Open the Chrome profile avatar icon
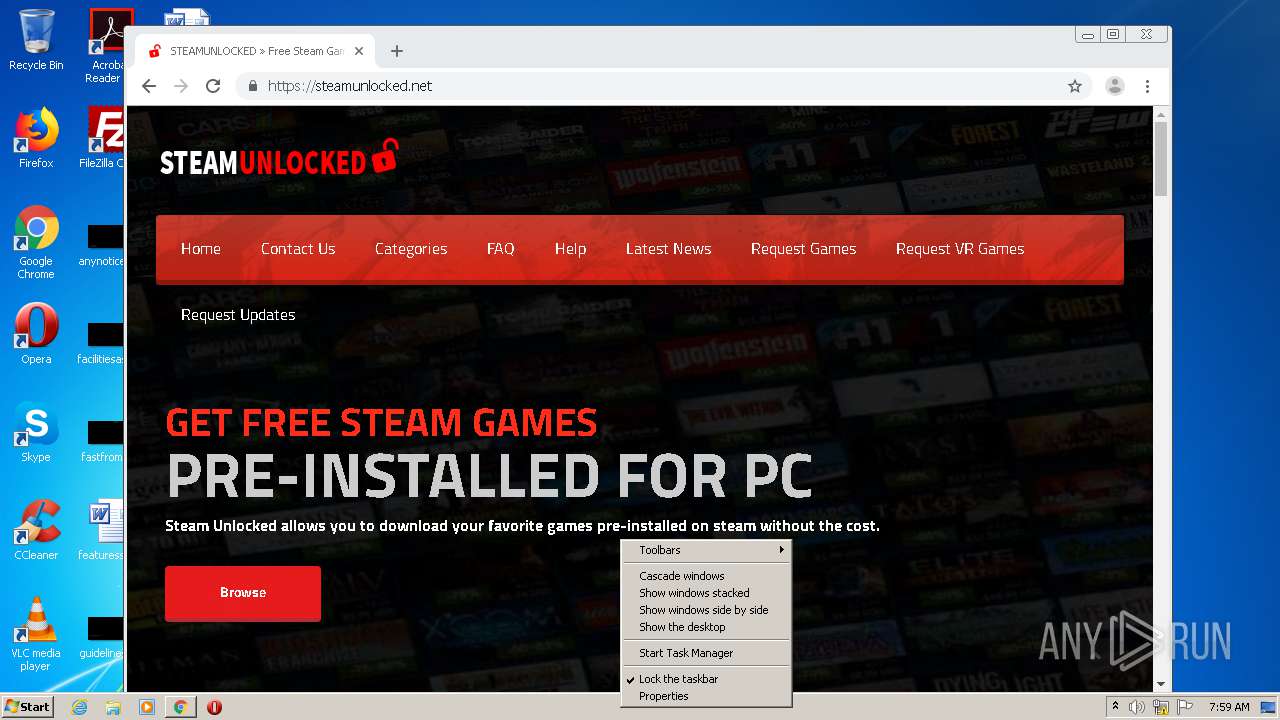 point(1115,86)
